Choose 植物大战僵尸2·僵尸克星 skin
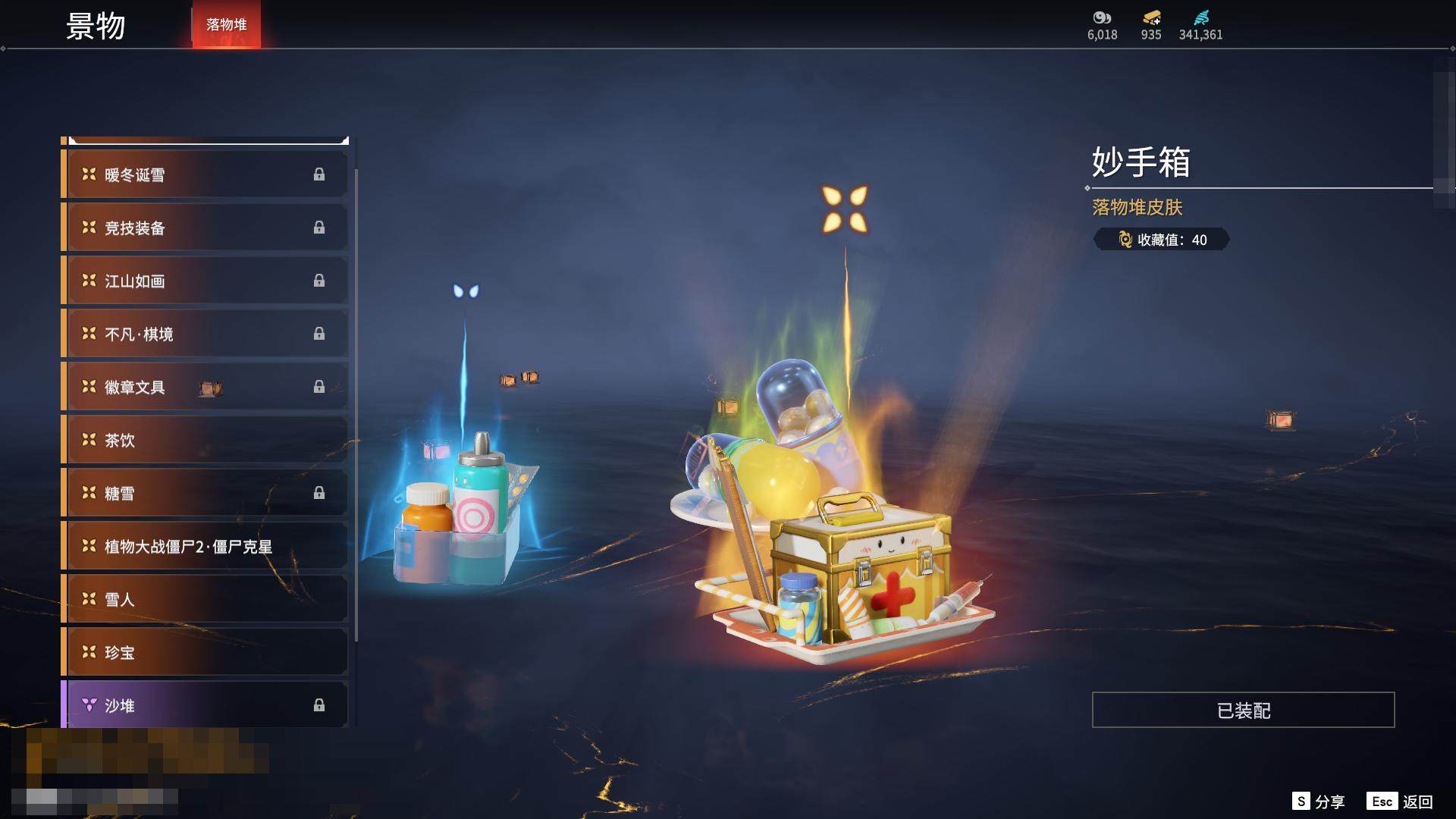The image size is (1456, 819). (x=205, y=546)
